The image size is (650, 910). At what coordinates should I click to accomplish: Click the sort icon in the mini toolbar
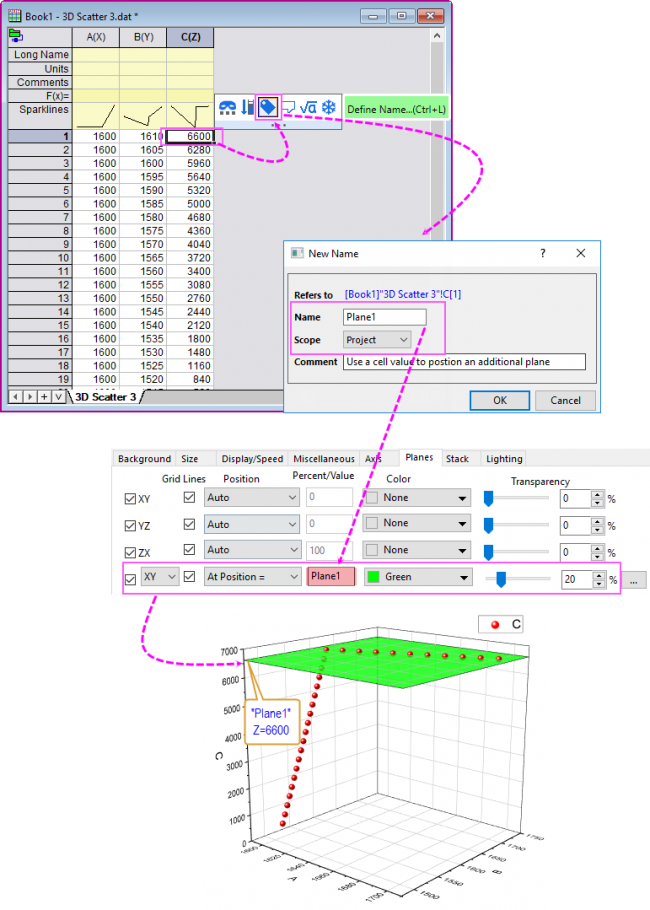(248, 107)
